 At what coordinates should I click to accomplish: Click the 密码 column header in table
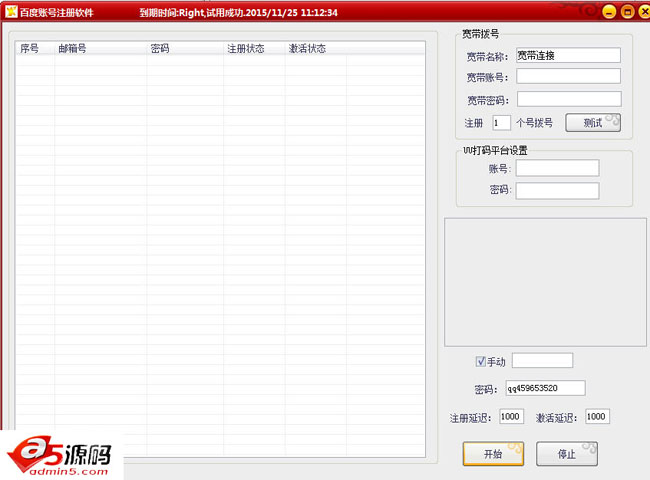click(185, 48)
